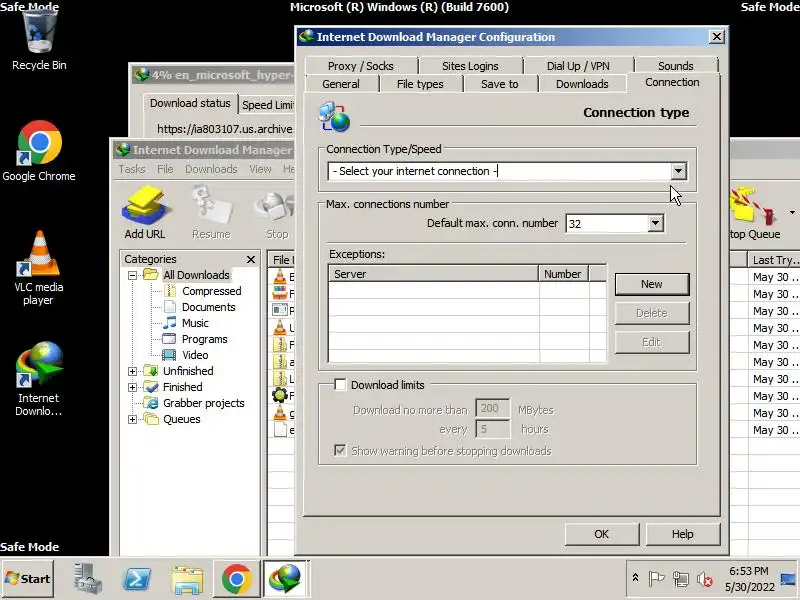Open Windows Explorer from the taskbar

187,579
